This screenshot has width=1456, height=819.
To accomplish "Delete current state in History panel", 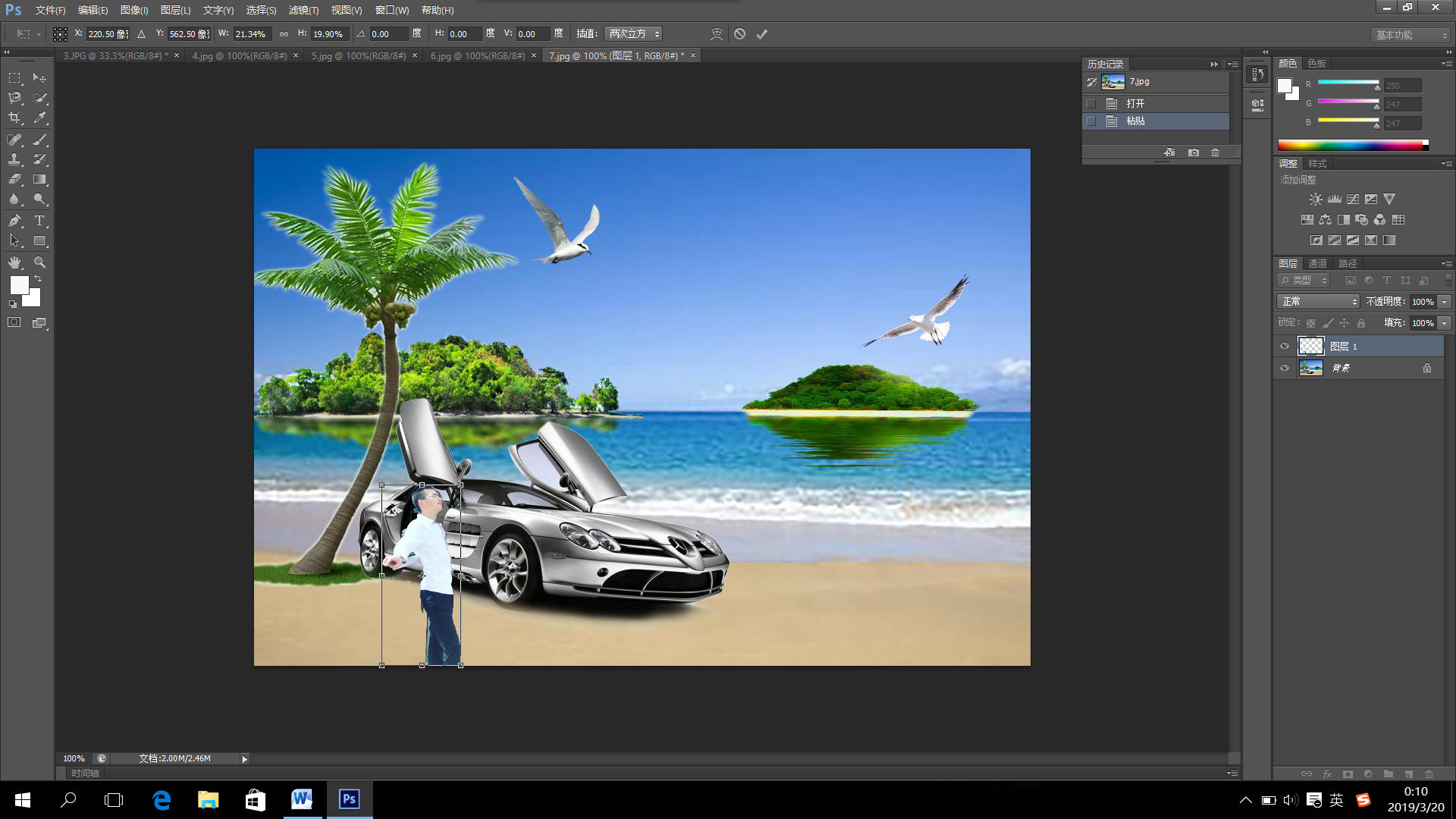I will pos(1216,152).
